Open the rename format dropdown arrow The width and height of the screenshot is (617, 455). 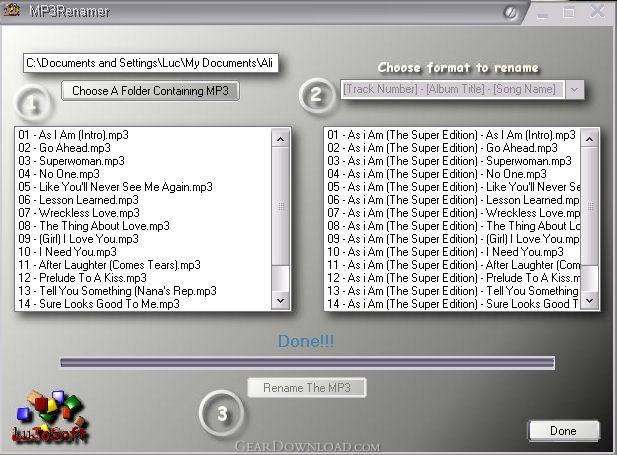[575, 90]
